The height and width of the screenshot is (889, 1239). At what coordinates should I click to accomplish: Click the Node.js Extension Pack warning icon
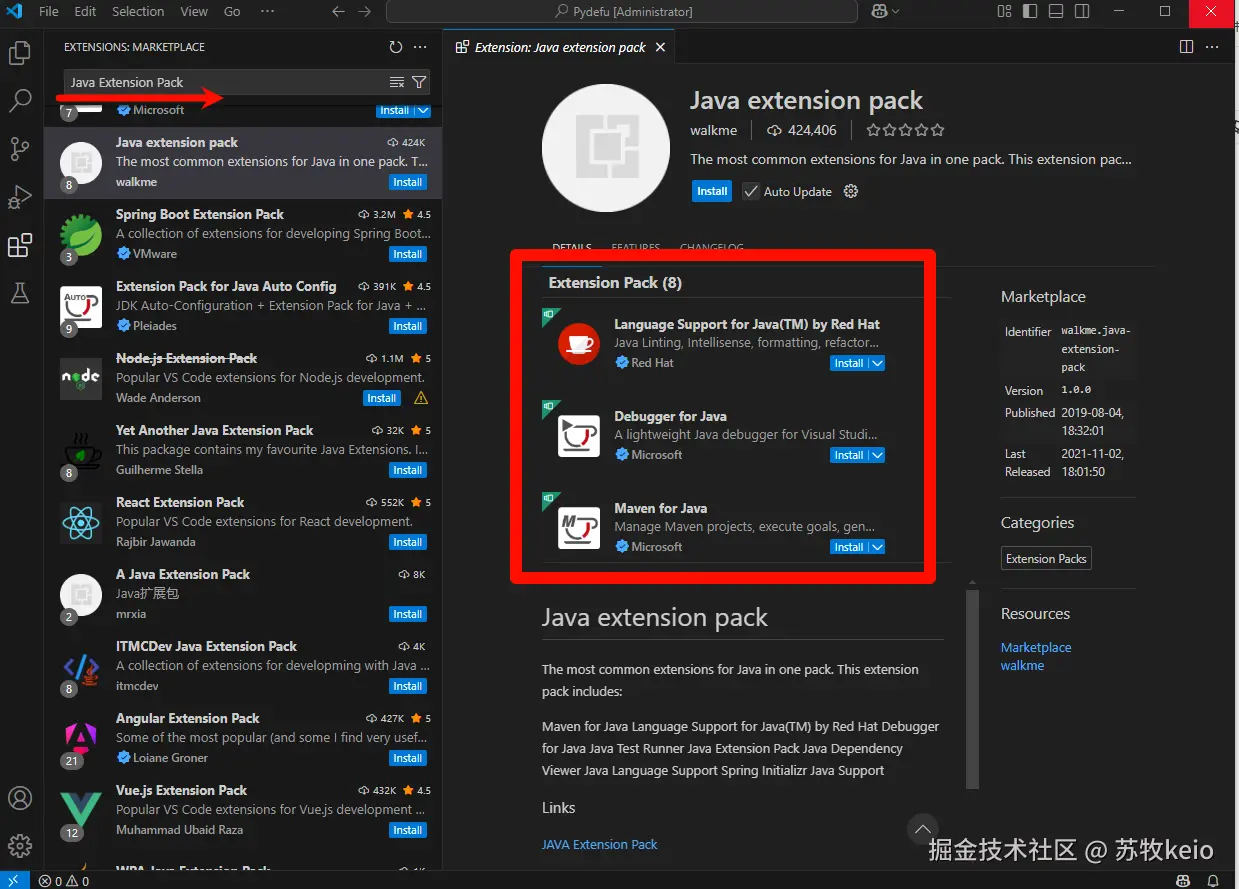pos(421,398)
